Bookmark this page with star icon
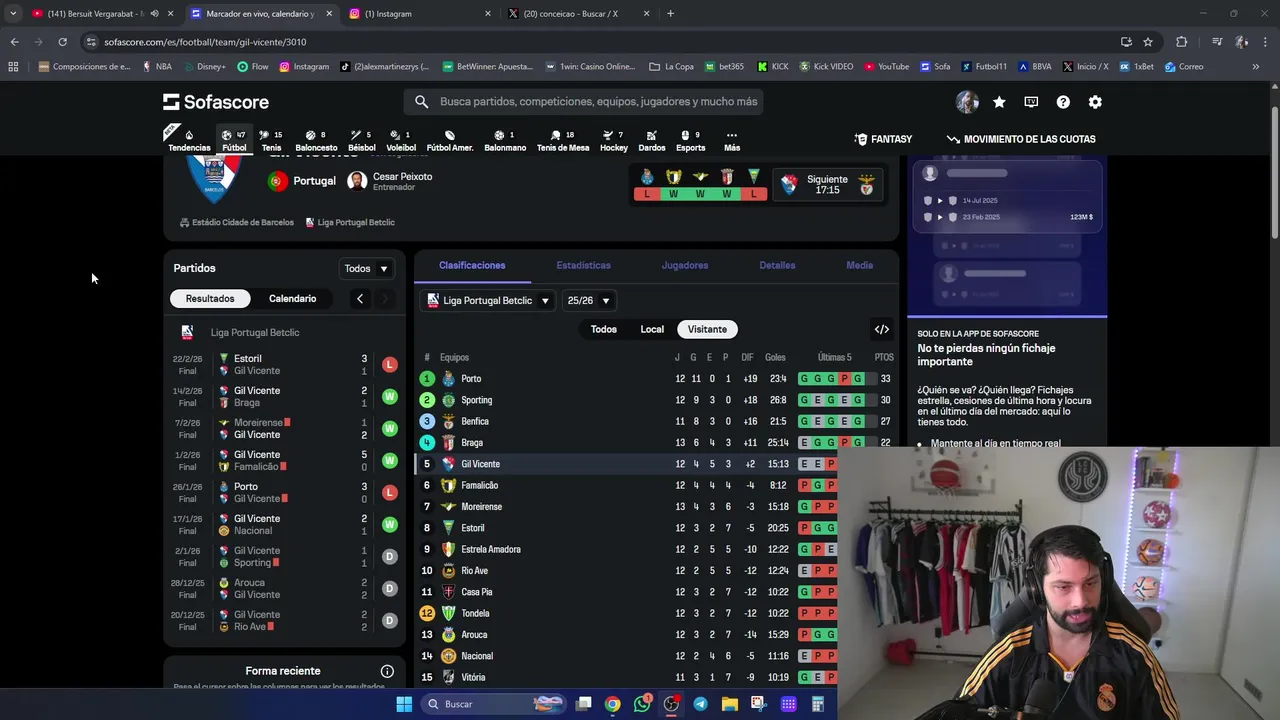Viewport: 1280px width, 720px height. point(1148,42)
